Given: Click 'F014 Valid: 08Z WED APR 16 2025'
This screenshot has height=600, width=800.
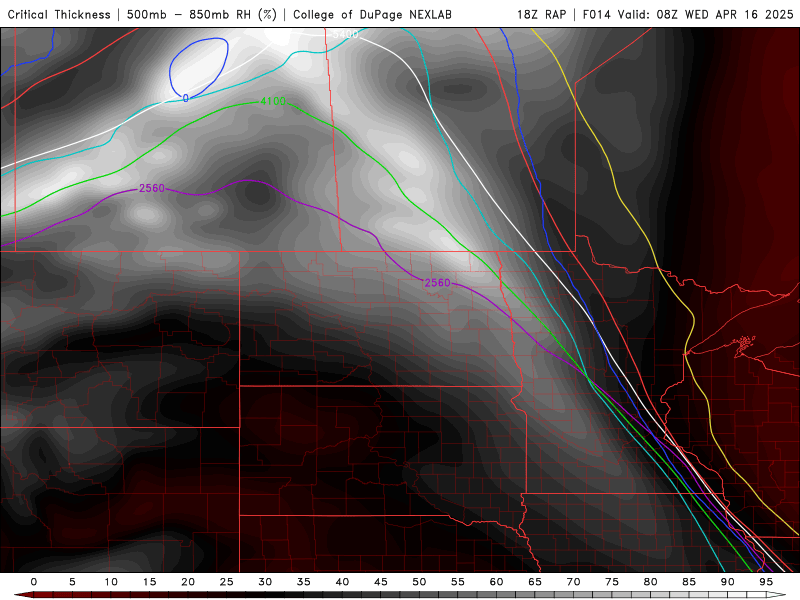Looking at the screenshot, I should pyautogui.click(x=688, y=14).
